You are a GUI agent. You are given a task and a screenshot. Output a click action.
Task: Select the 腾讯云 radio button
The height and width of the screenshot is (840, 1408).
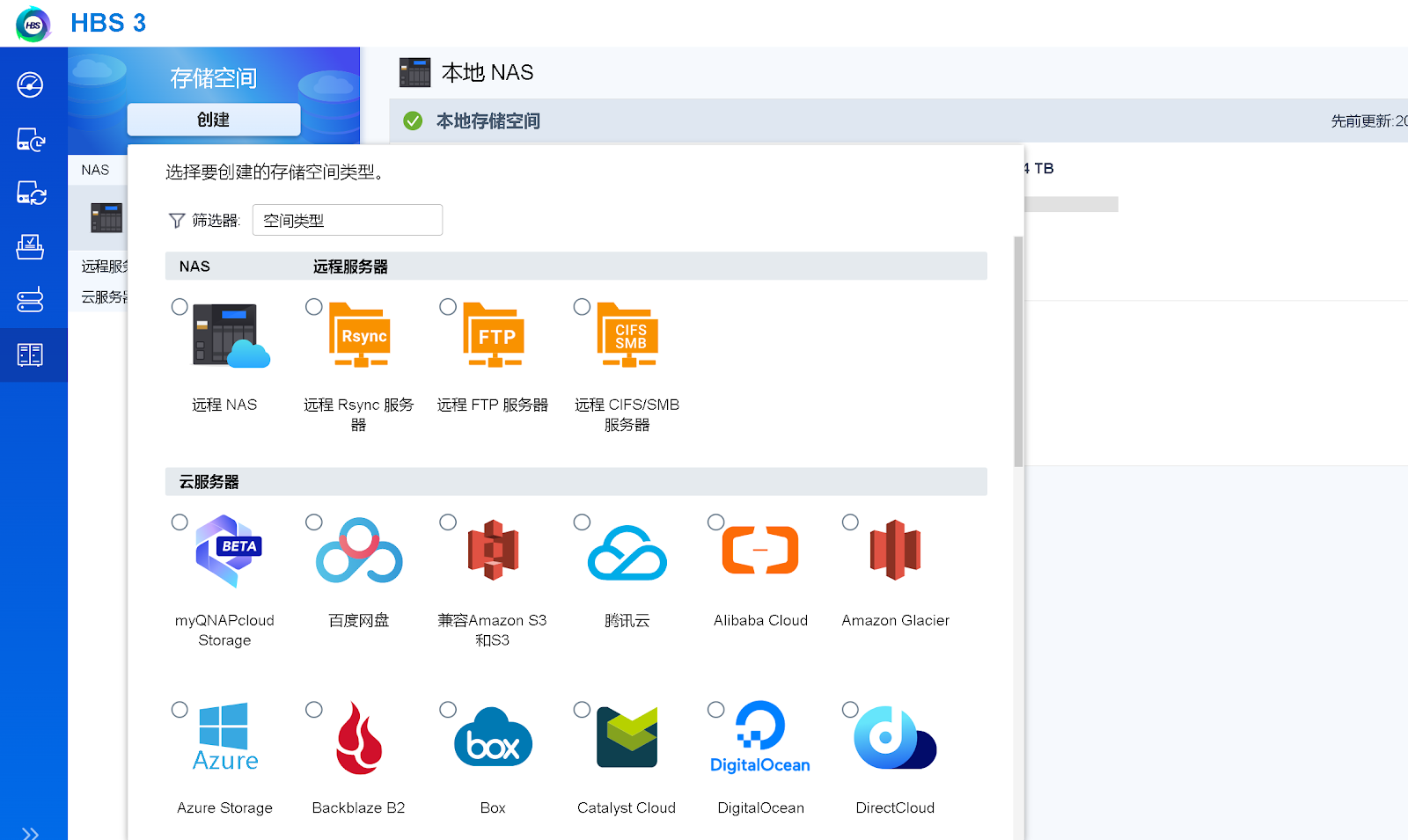pyautogui.click(x=582, y=522)
